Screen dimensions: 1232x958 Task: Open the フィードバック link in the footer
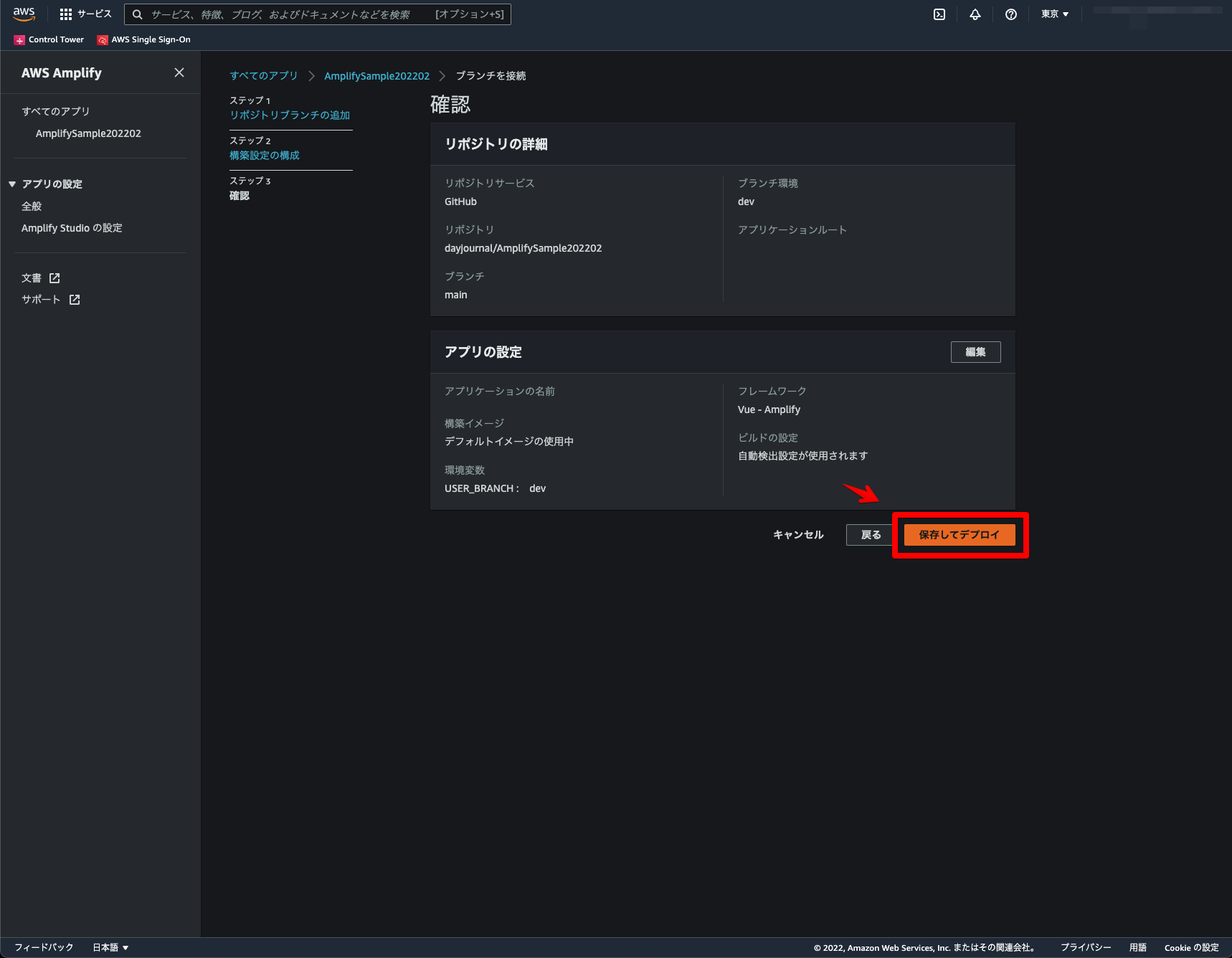tap(44, 947)
